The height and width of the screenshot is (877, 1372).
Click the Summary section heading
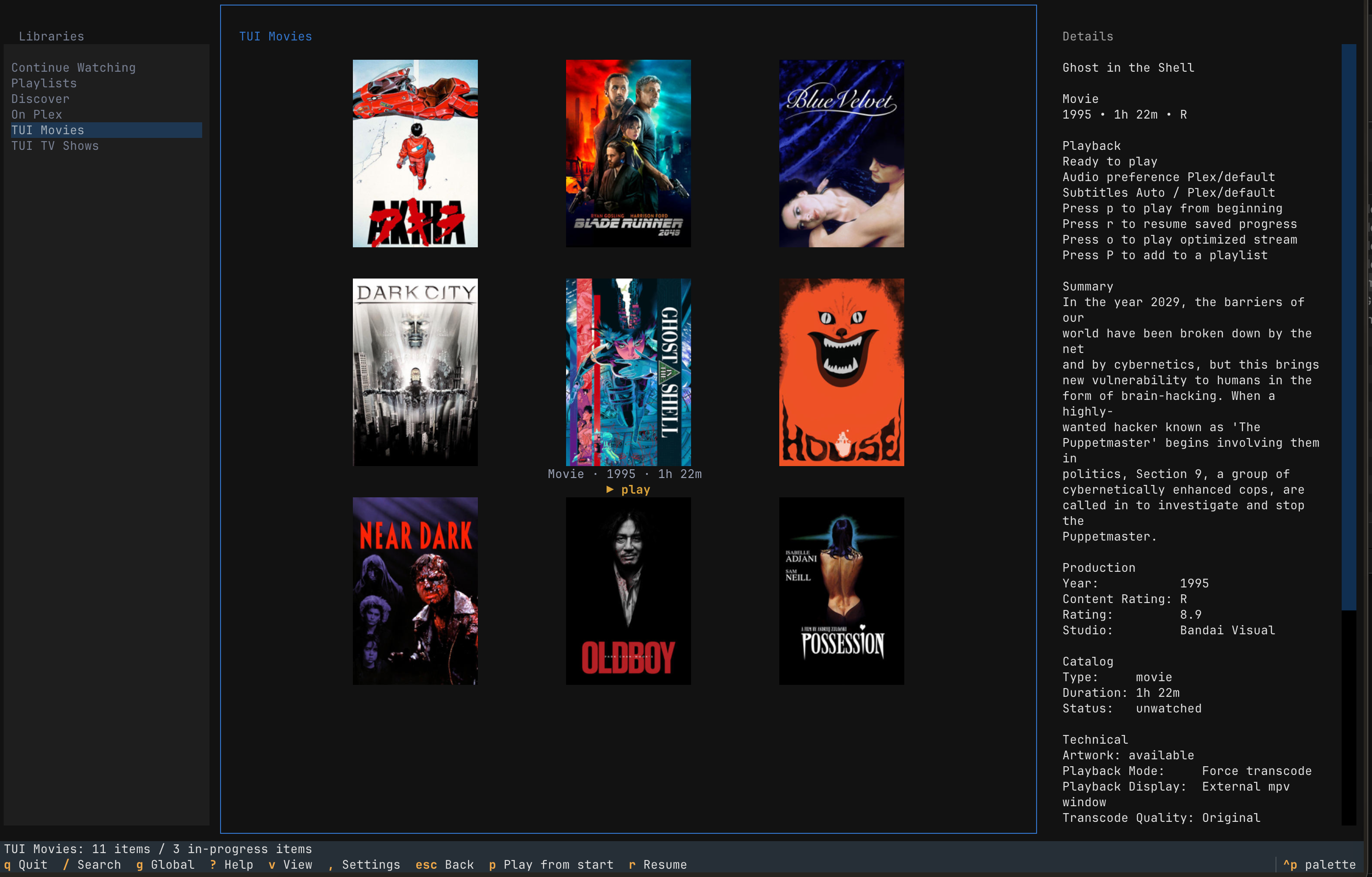tap(1088, 287)
